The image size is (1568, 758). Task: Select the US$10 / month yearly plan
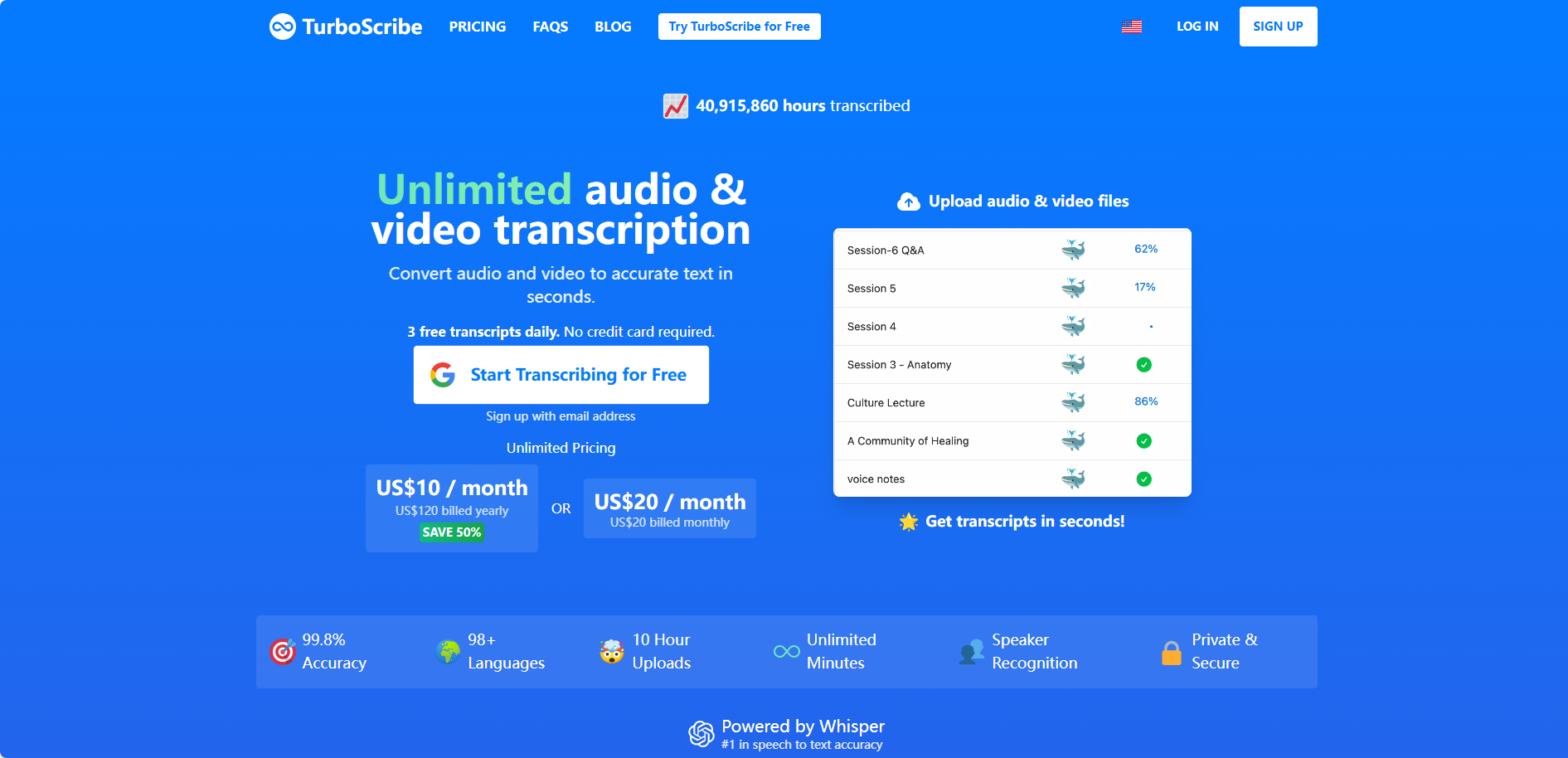(x=452, y=508)
